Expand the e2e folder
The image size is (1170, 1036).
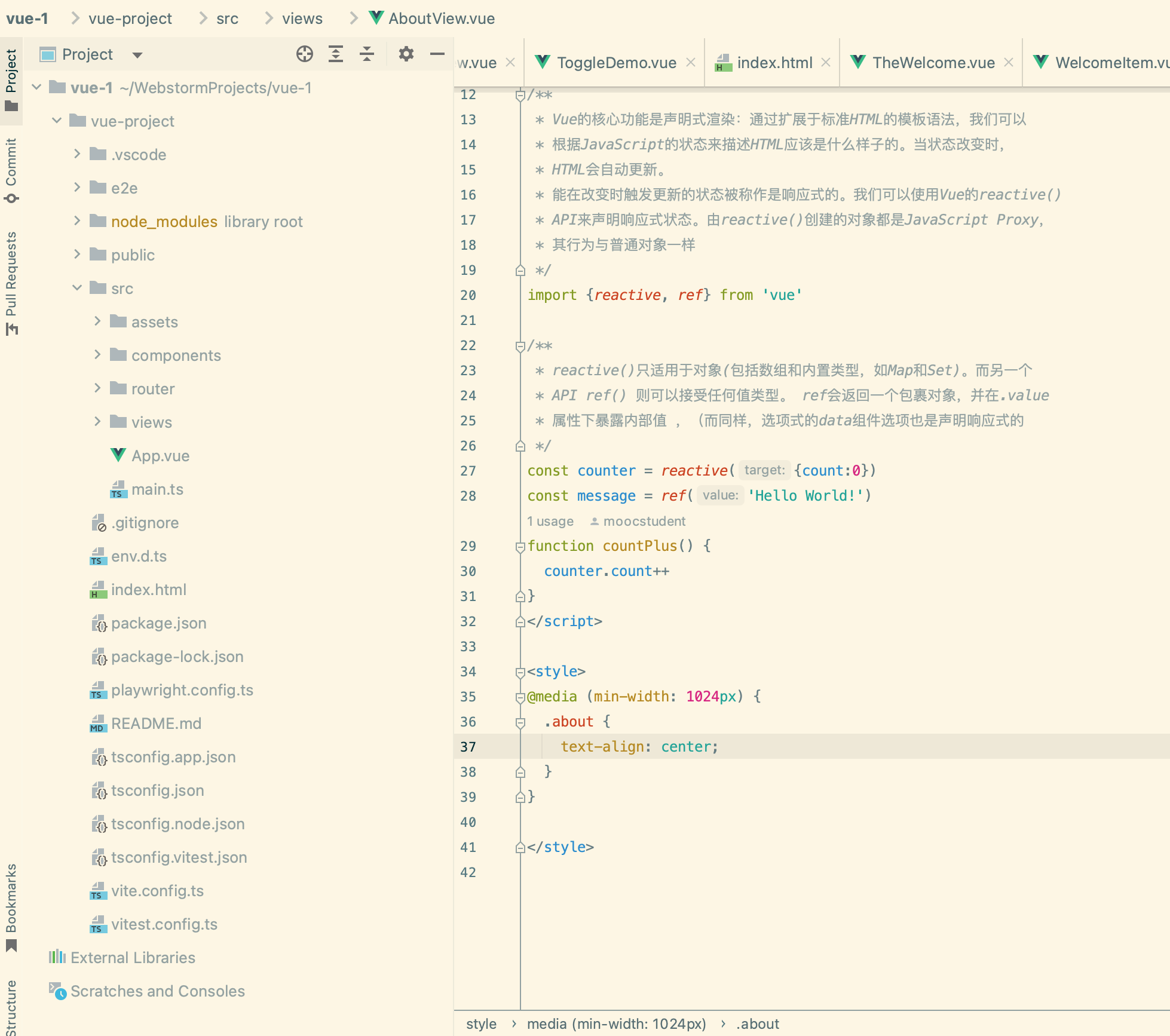tap(77, 188)
